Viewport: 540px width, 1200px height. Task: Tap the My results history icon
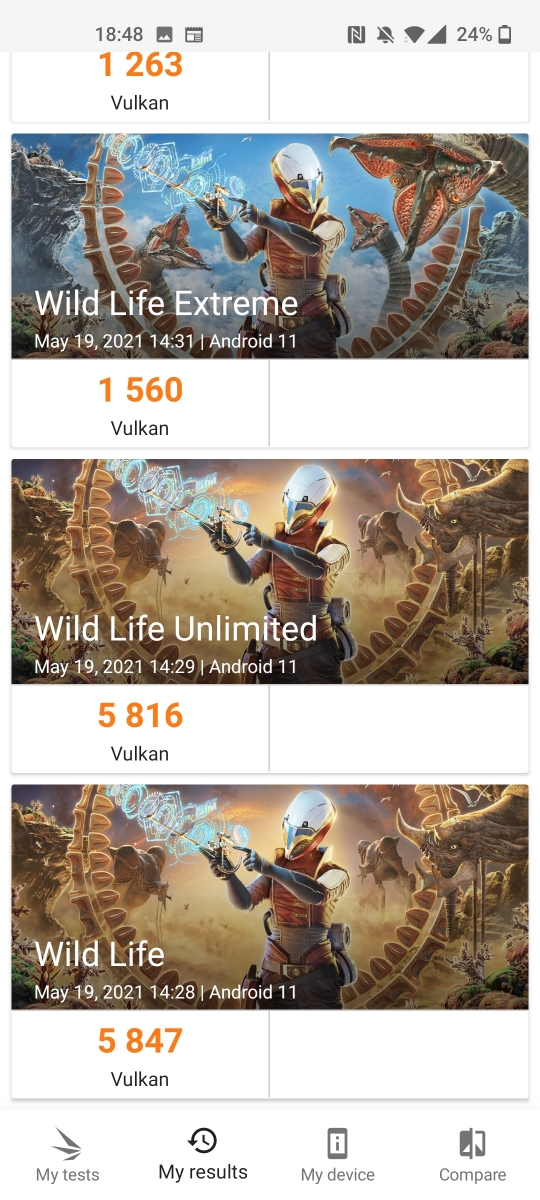pos(203,1141)
